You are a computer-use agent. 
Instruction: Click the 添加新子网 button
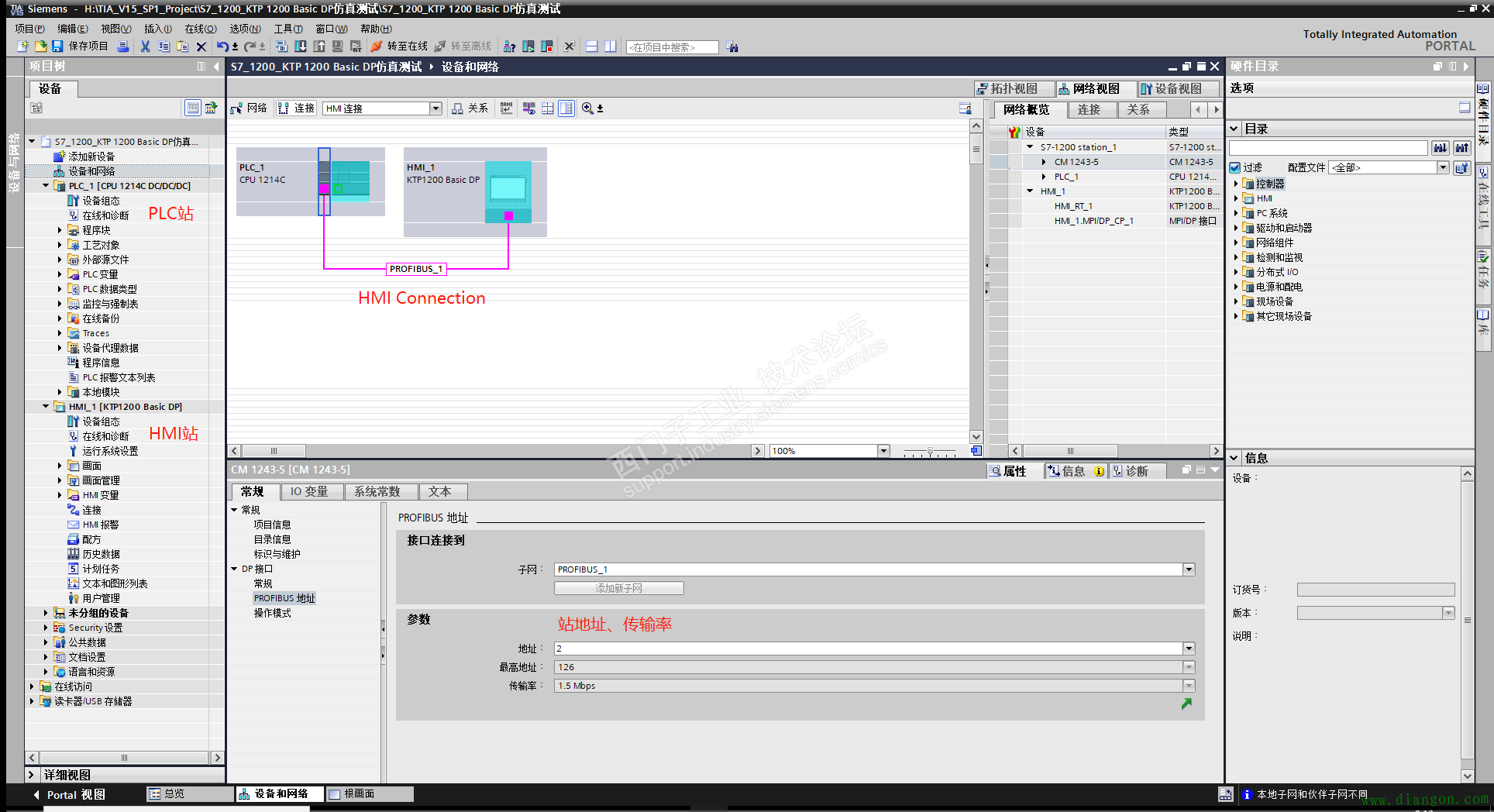point(618,588)
